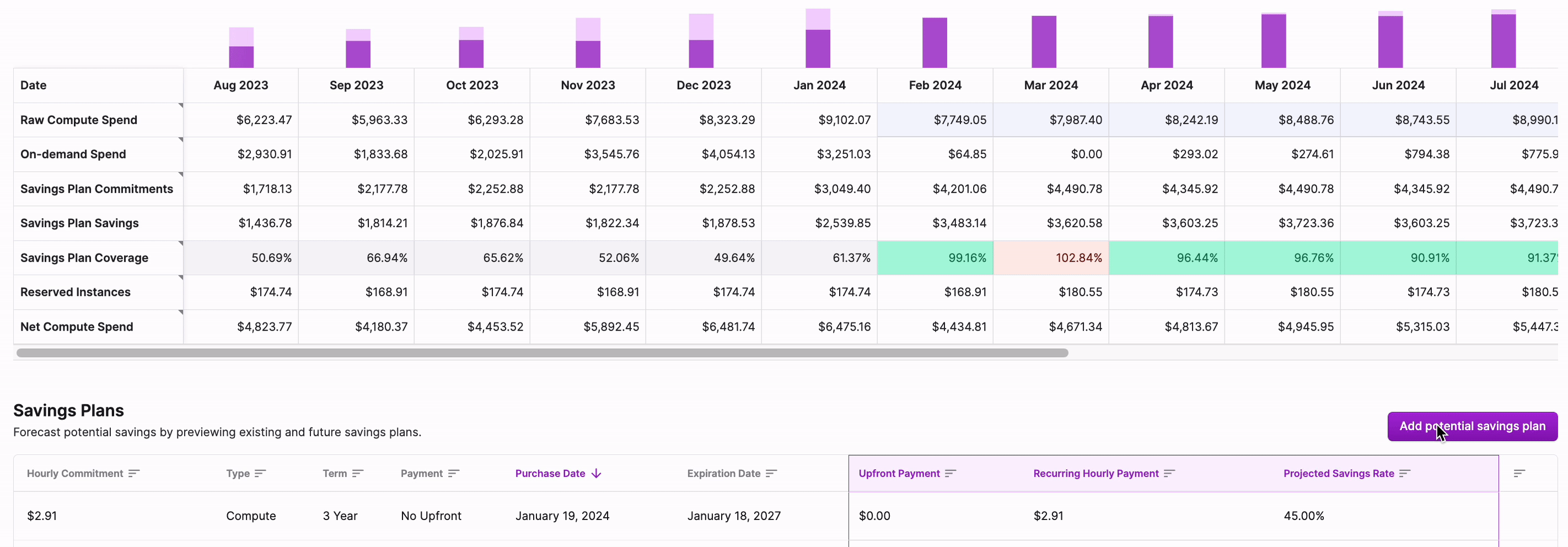Open Hourly Commitment column filter icon
Image resolution: width=1568 pixels, height=547 pixels.
[x=134, y=473]
